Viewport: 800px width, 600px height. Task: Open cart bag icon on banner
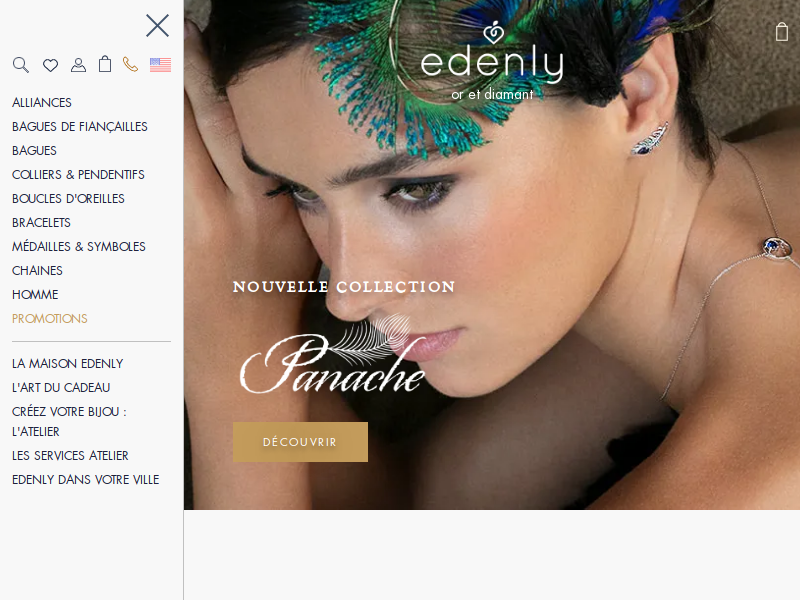782,32
